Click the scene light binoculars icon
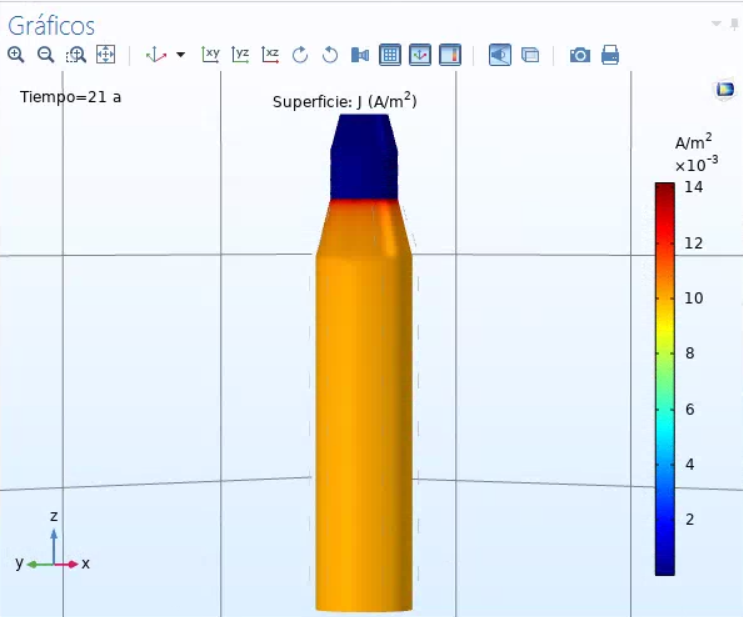Viewport: 743px width, 617px height. point(360,55)
